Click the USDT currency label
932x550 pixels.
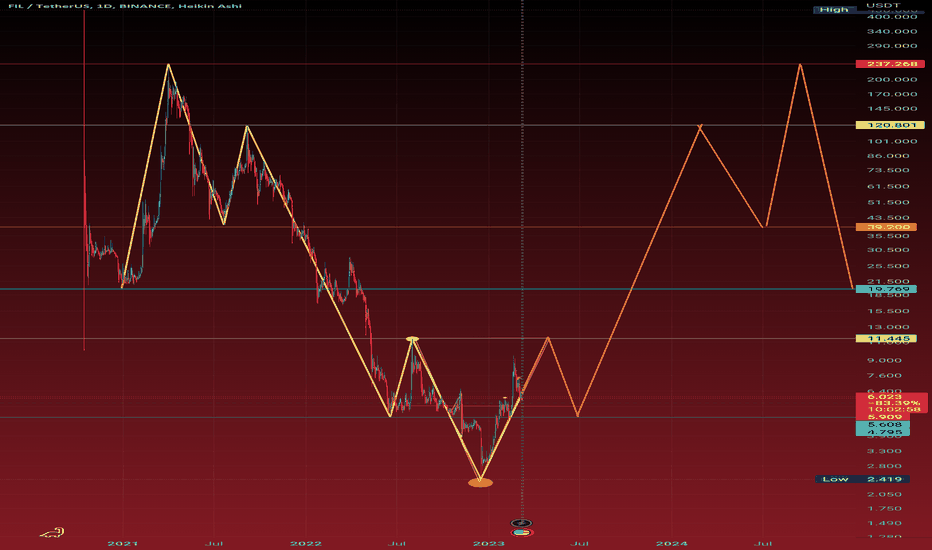pos(883,5)
